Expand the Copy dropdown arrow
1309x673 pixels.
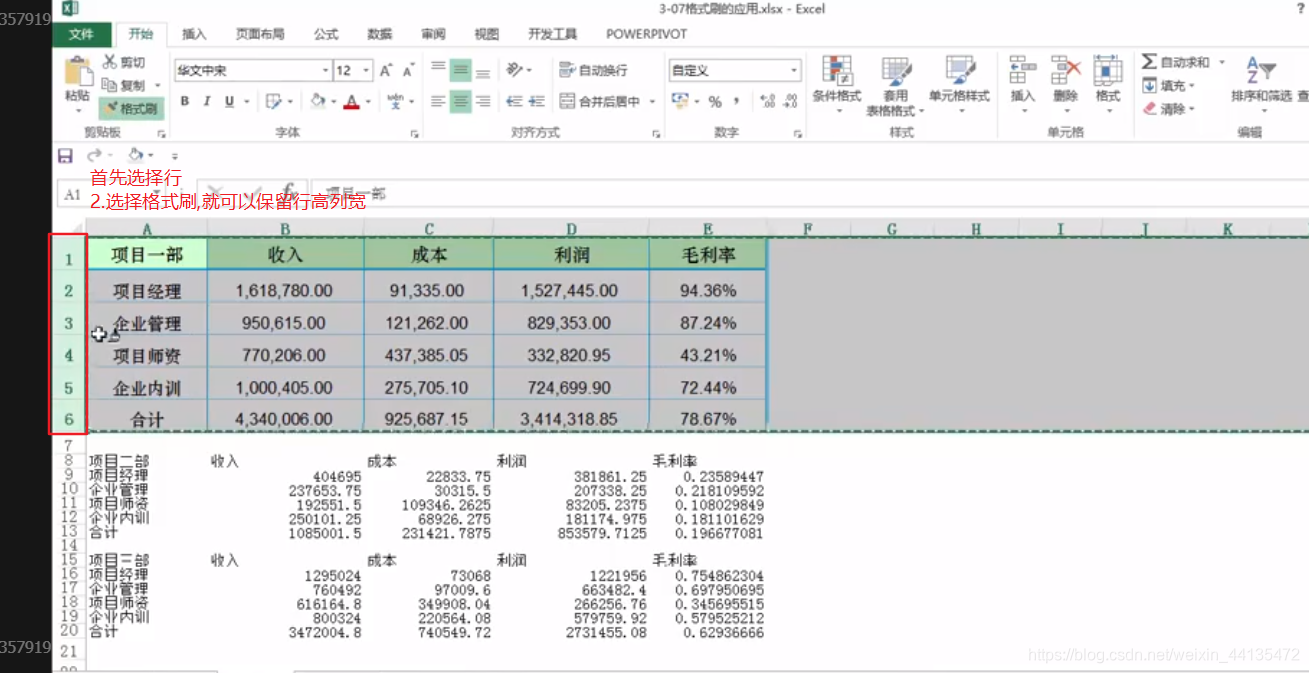pyautogui.click(x=156, y=85)
